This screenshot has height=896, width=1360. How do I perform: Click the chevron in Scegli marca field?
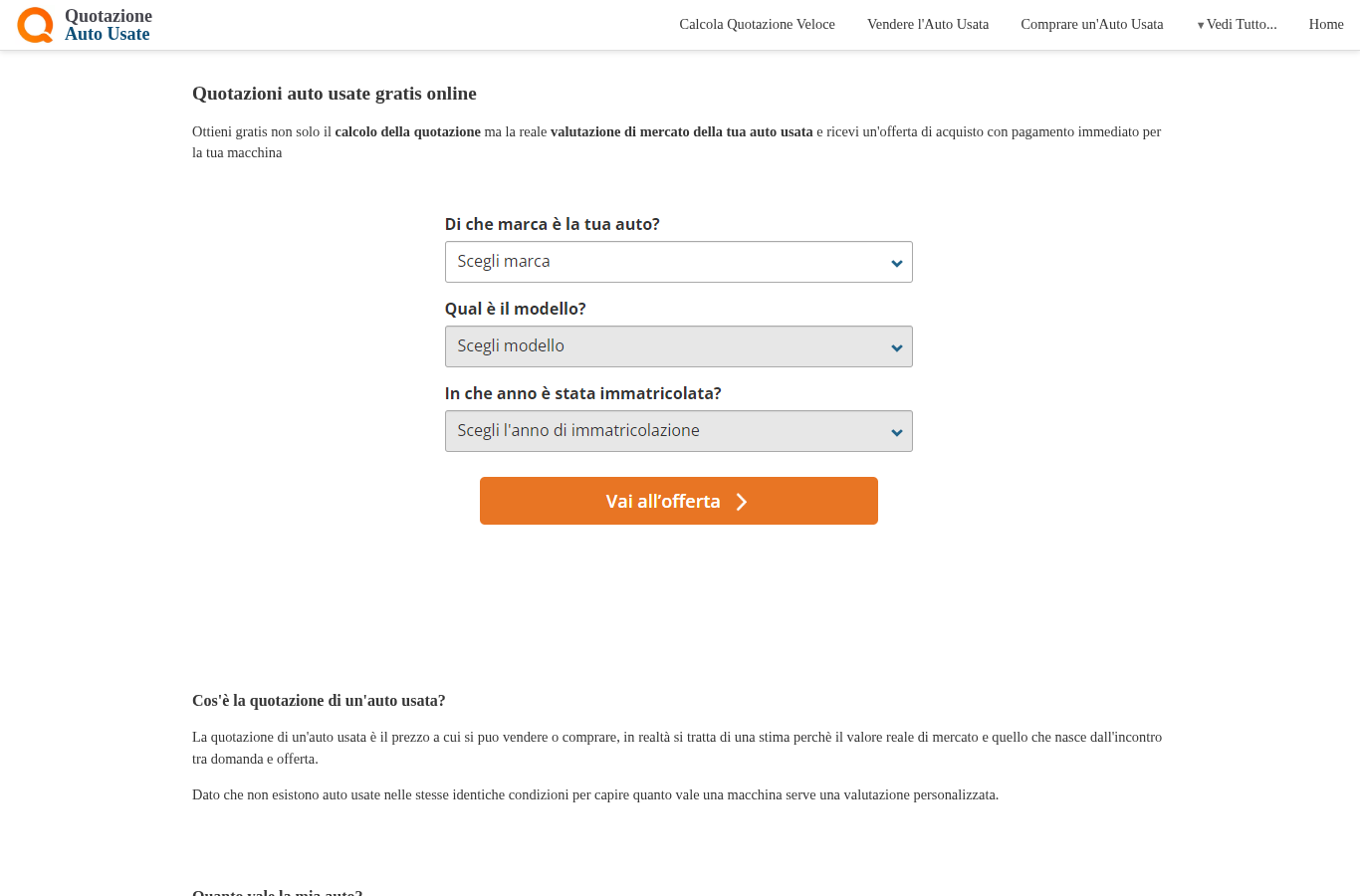coord(896,263)
